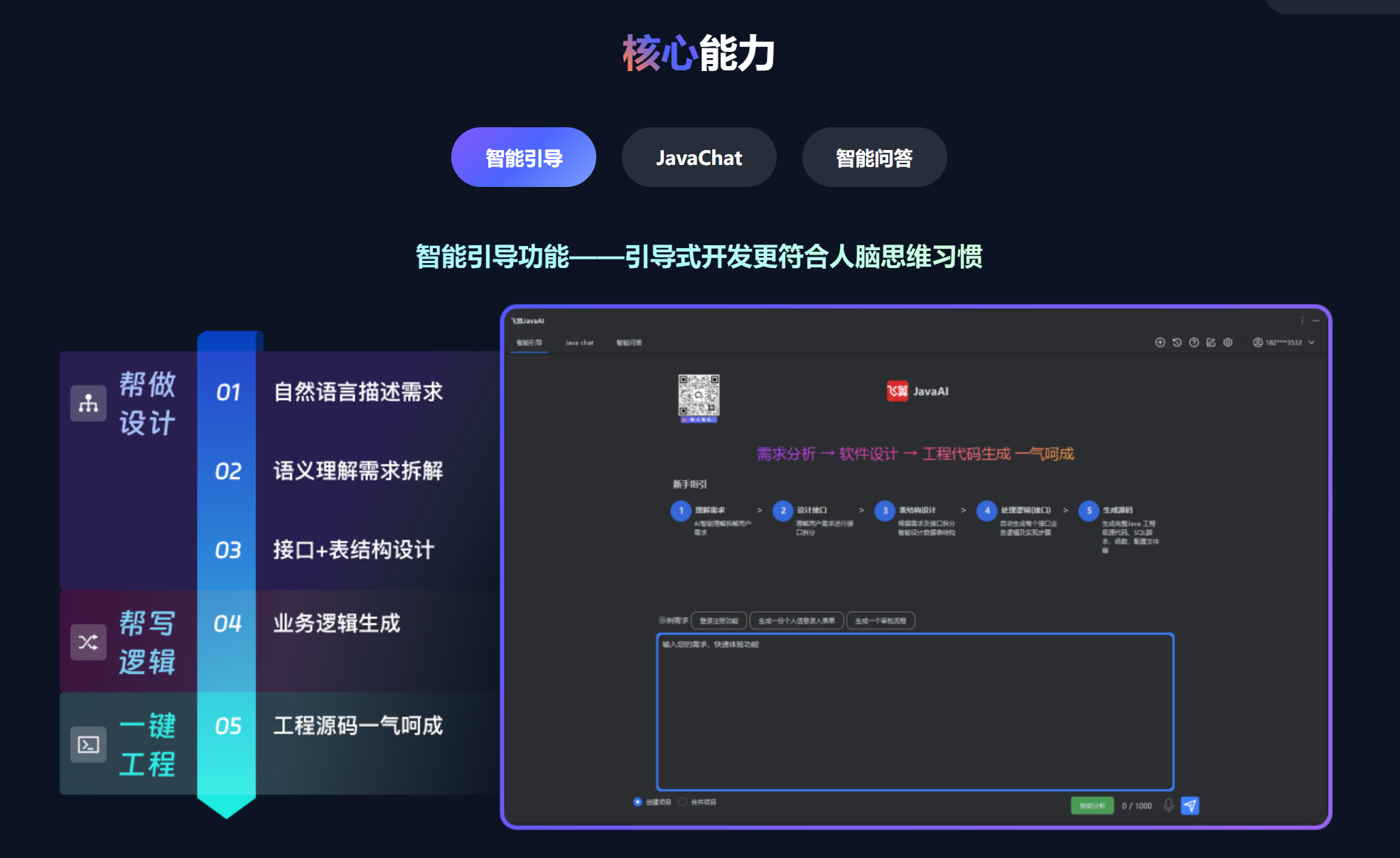
Task: Click into the requirement input text area
Action: pyautogui.click(x=915, y=711)
